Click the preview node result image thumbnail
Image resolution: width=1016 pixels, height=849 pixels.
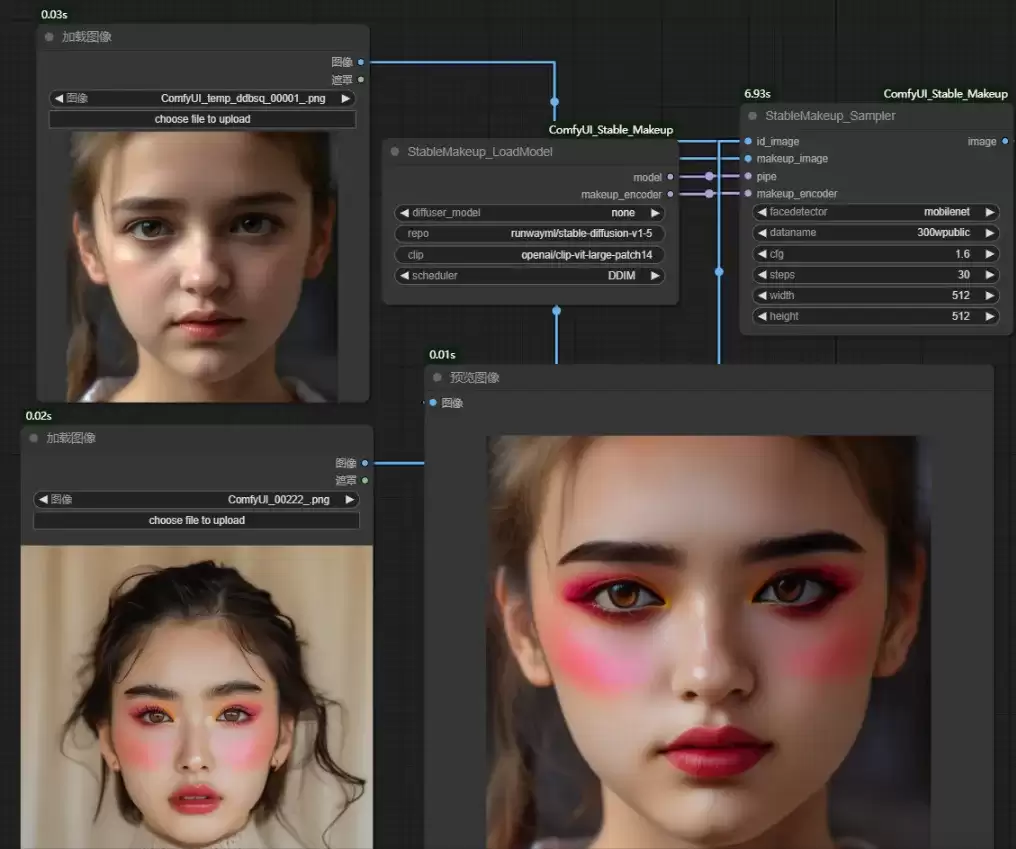pyautogui.click(x=708, y=642)
